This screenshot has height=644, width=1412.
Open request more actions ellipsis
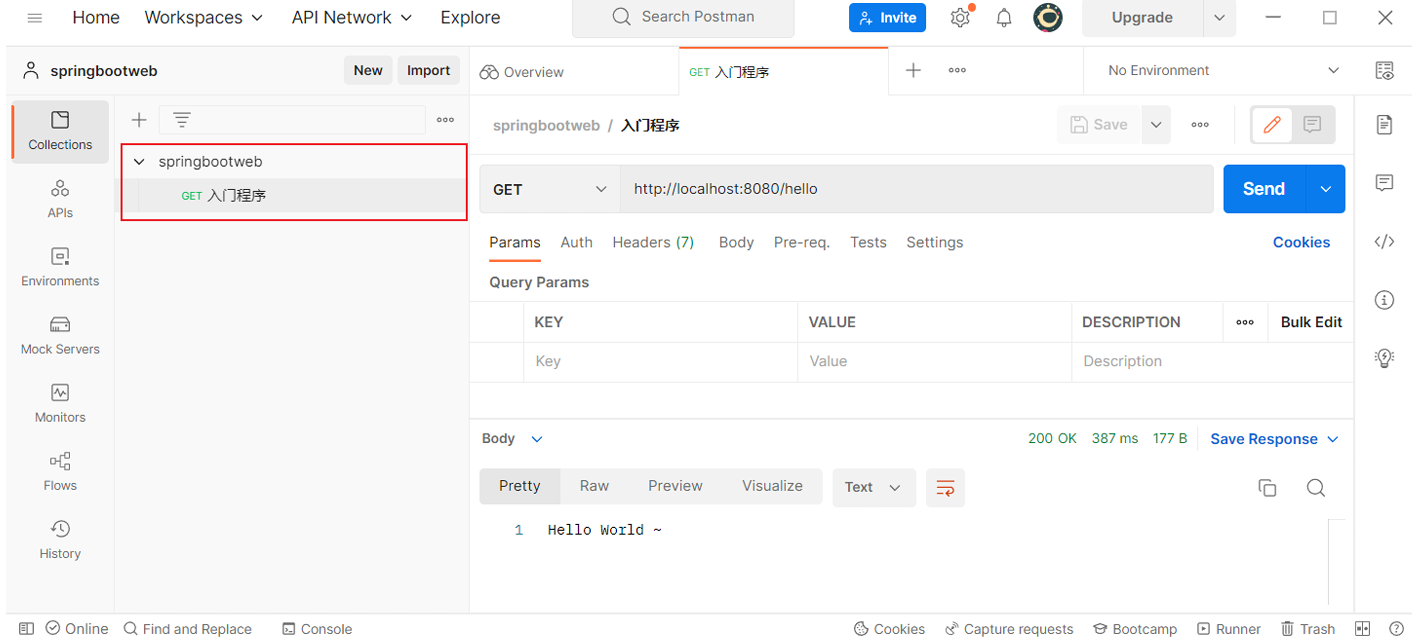point(1200,125)
